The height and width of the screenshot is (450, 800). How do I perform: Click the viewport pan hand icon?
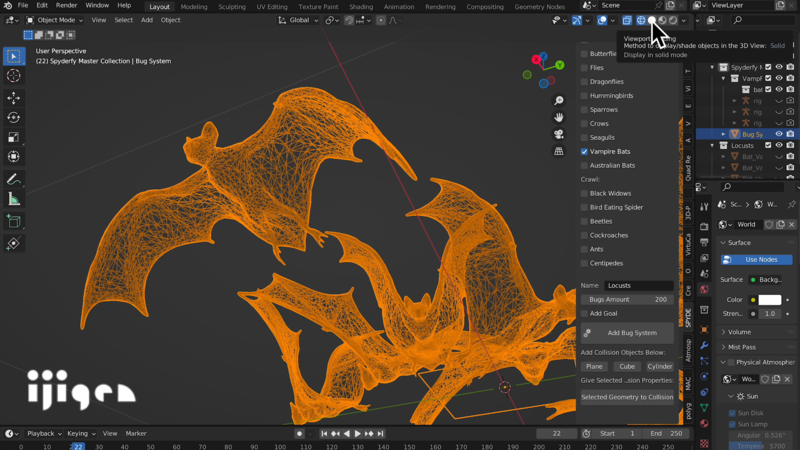click(559, 117)
